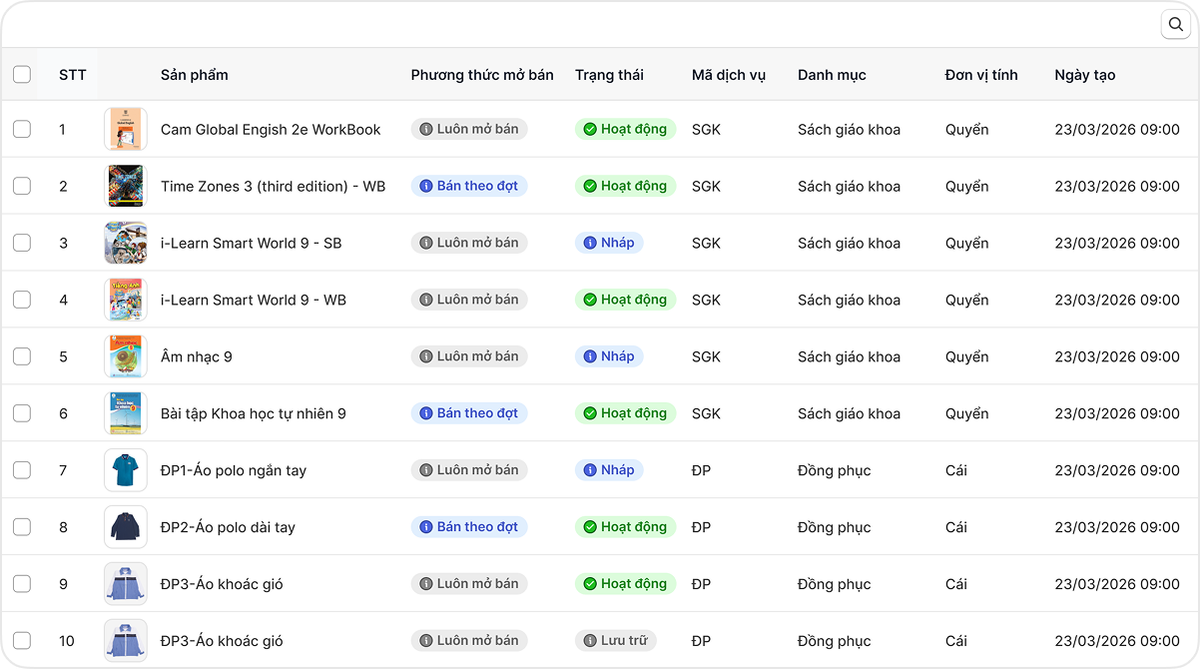Tick the checkbox beside Âm nhạc 9
The height and width of the screenshot is (669, 1200).
pos(22,357)
